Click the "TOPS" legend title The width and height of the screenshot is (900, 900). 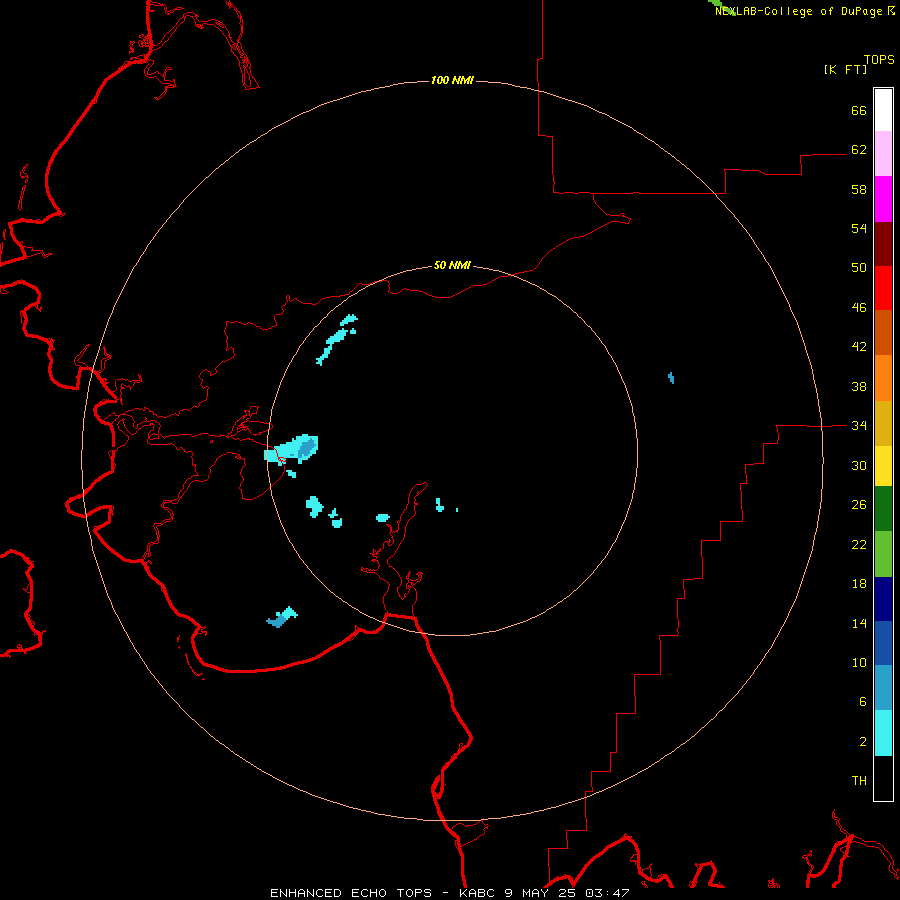point(879,59)
